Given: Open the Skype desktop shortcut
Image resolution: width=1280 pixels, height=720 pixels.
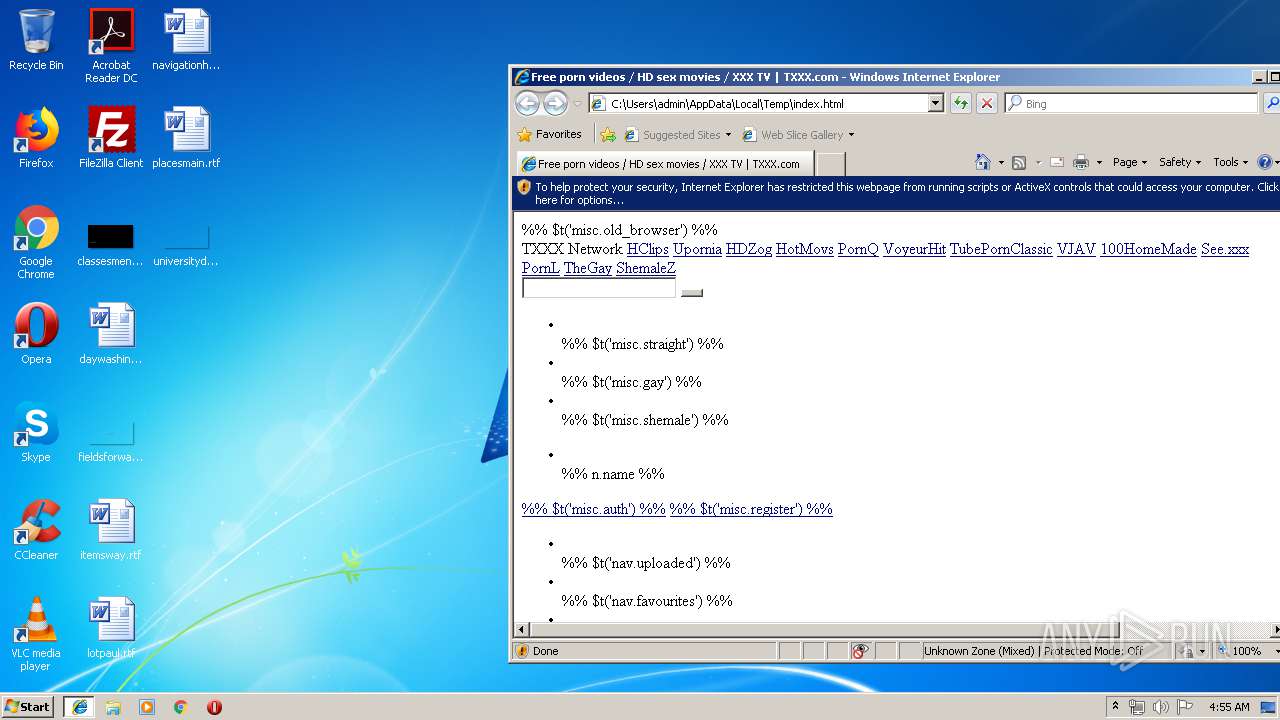Looking at the screenshot, I should tap(36, 432).
